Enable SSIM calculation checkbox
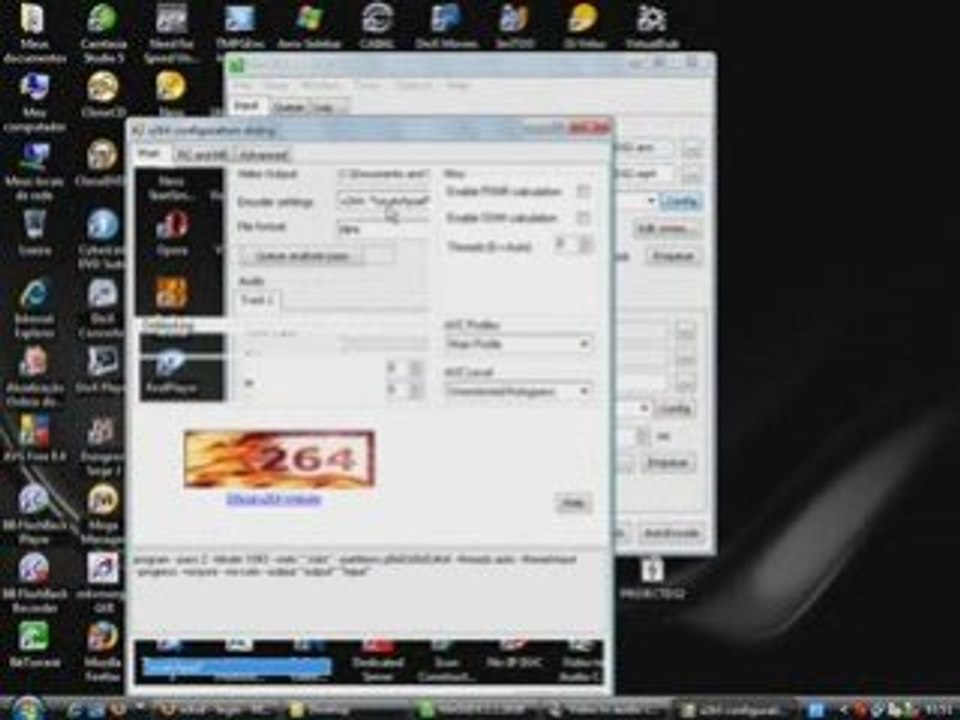This screenshot has height=720, width=960. (x=583, y=218)
